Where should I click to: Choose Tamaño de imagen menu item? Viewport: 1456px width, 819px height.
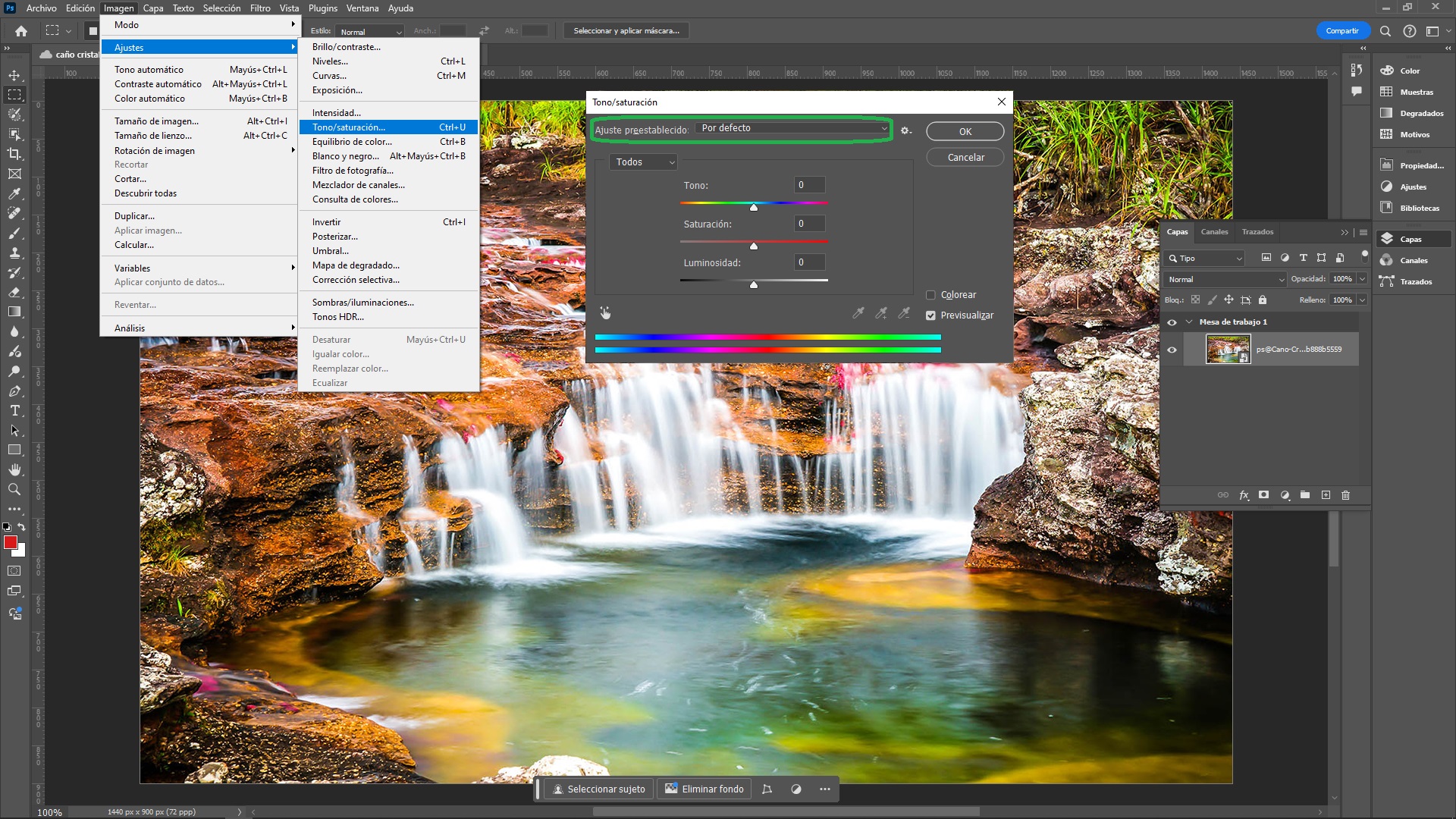click(x=199, y=121)
